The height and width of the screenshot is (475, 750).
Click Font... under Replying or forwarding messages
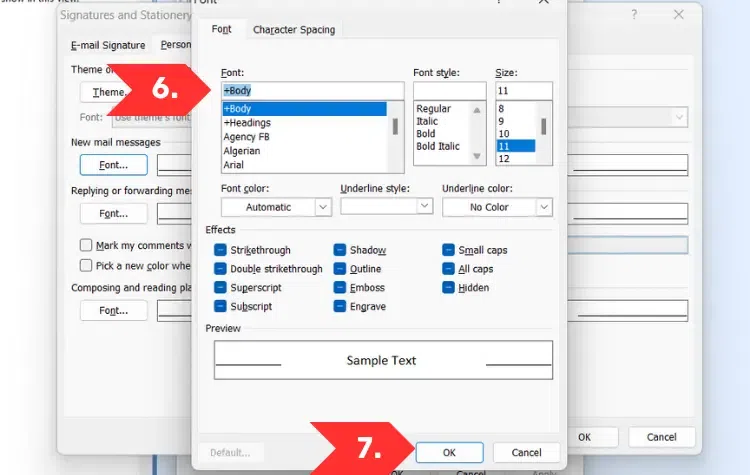point(113,213)
